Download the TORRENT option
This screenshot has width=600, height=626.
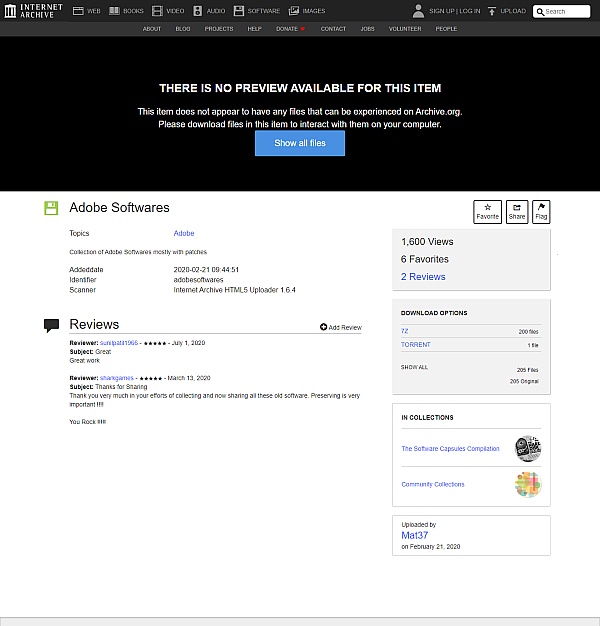point(416,345)
